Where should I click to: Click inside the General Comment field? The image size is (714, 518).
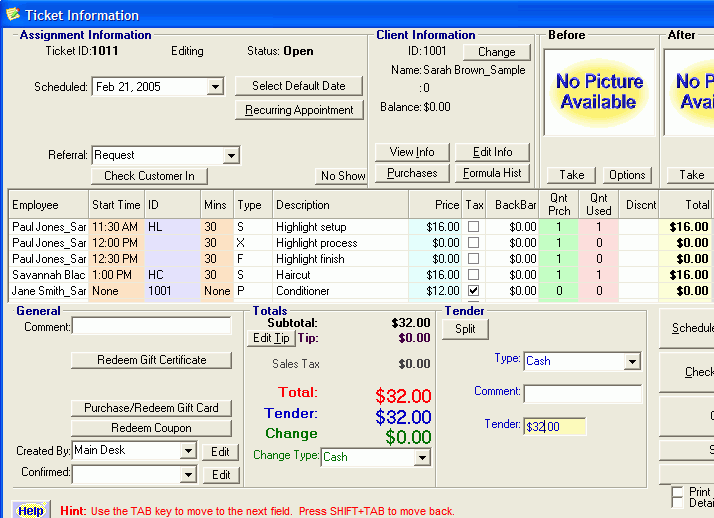point(152,326)
